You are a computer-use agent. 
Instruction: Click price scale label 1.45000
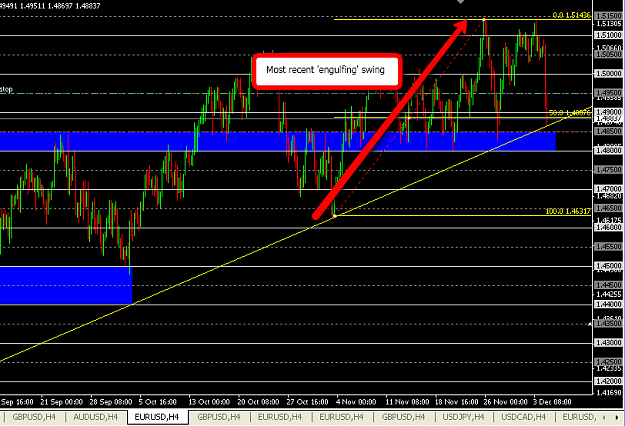609,266
